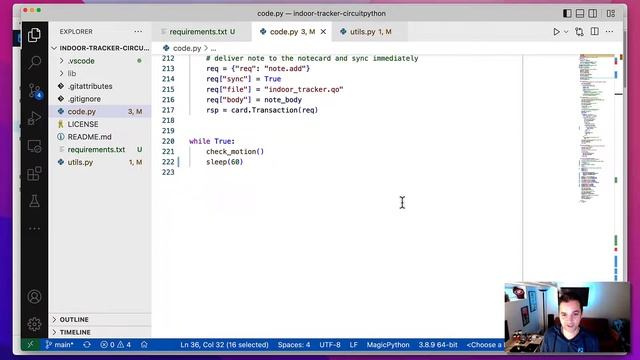Screen dimensions: 640x360
Task: Open the Manage settings gear
Action: tap(34, 324)
